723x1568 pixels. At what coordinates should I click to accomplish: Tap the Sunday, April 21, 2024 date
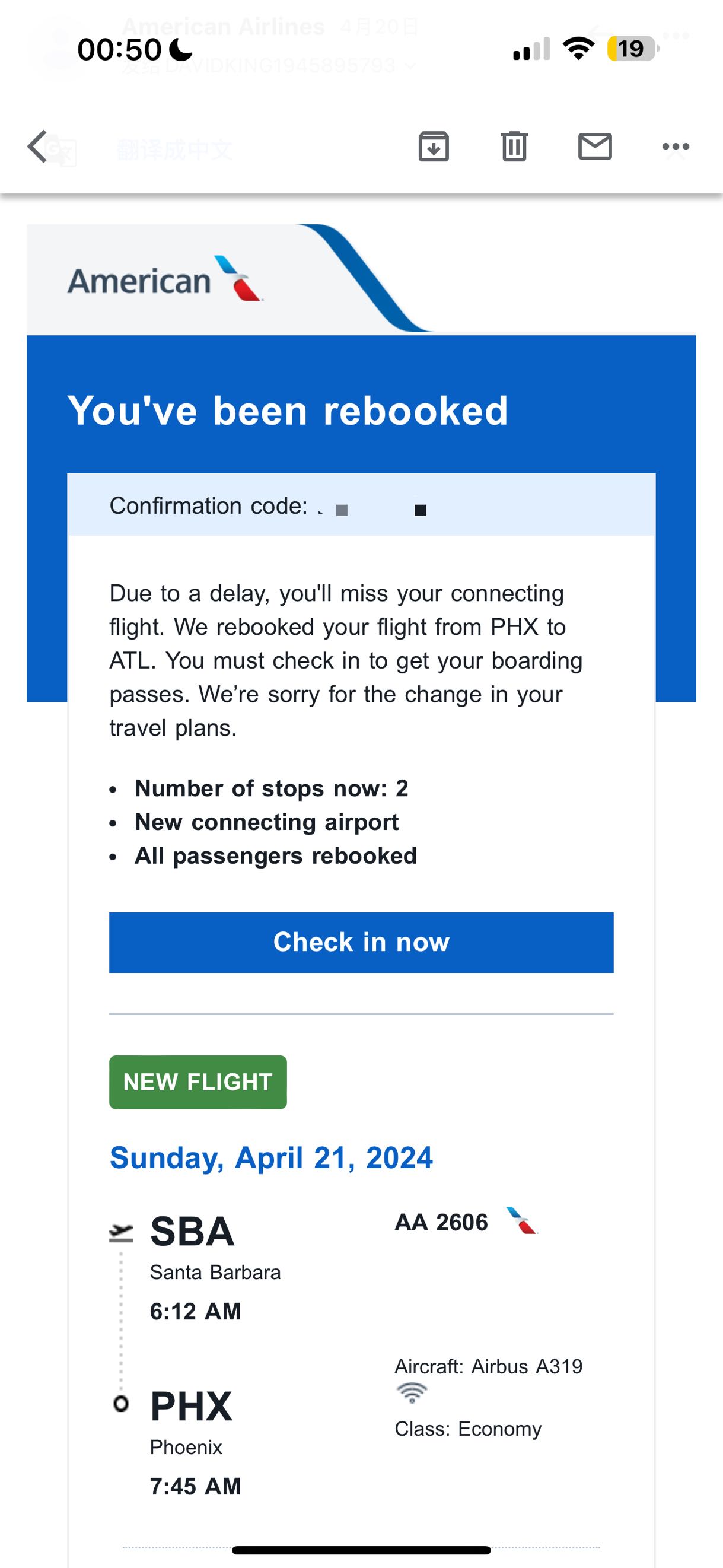271,1157
